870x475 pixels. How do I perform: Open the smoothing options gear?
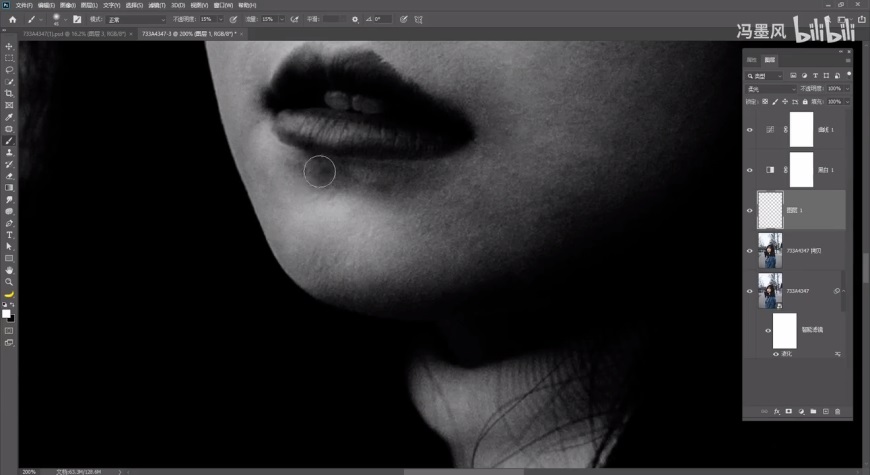tap(355, 19)
